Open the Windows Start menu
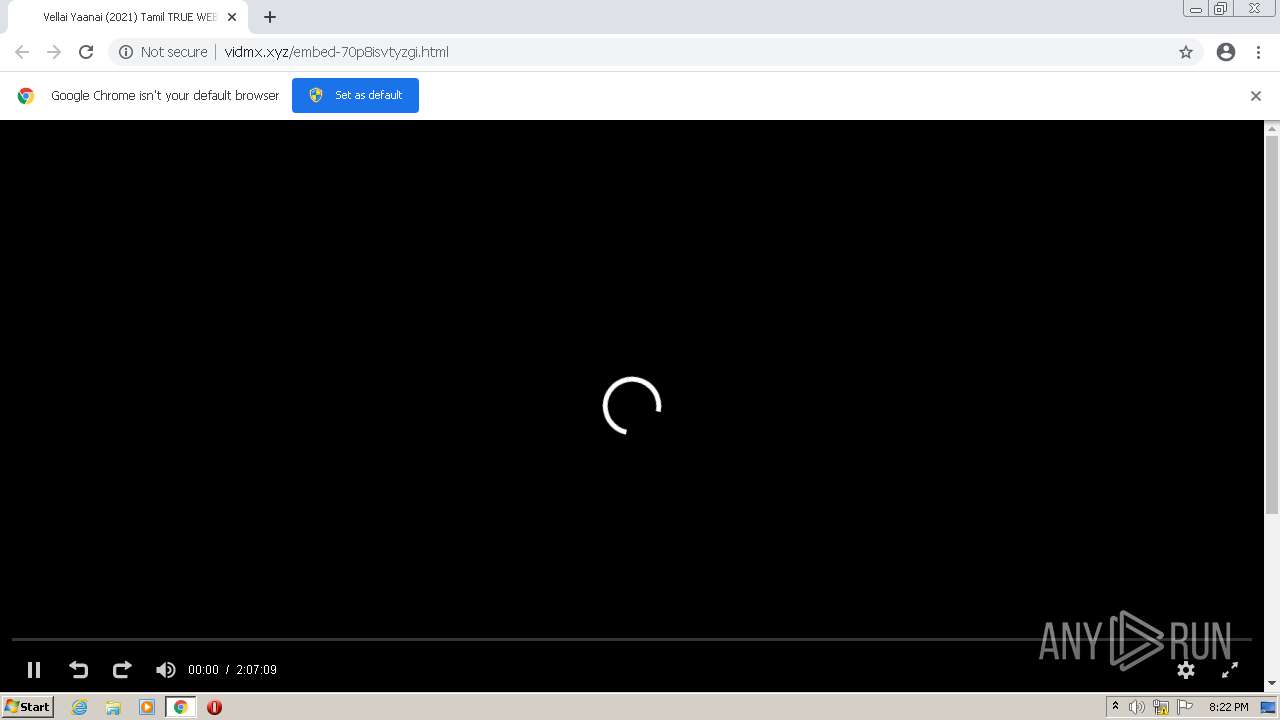The height and width of the screenshot is (720, 1280). point(27,707)
